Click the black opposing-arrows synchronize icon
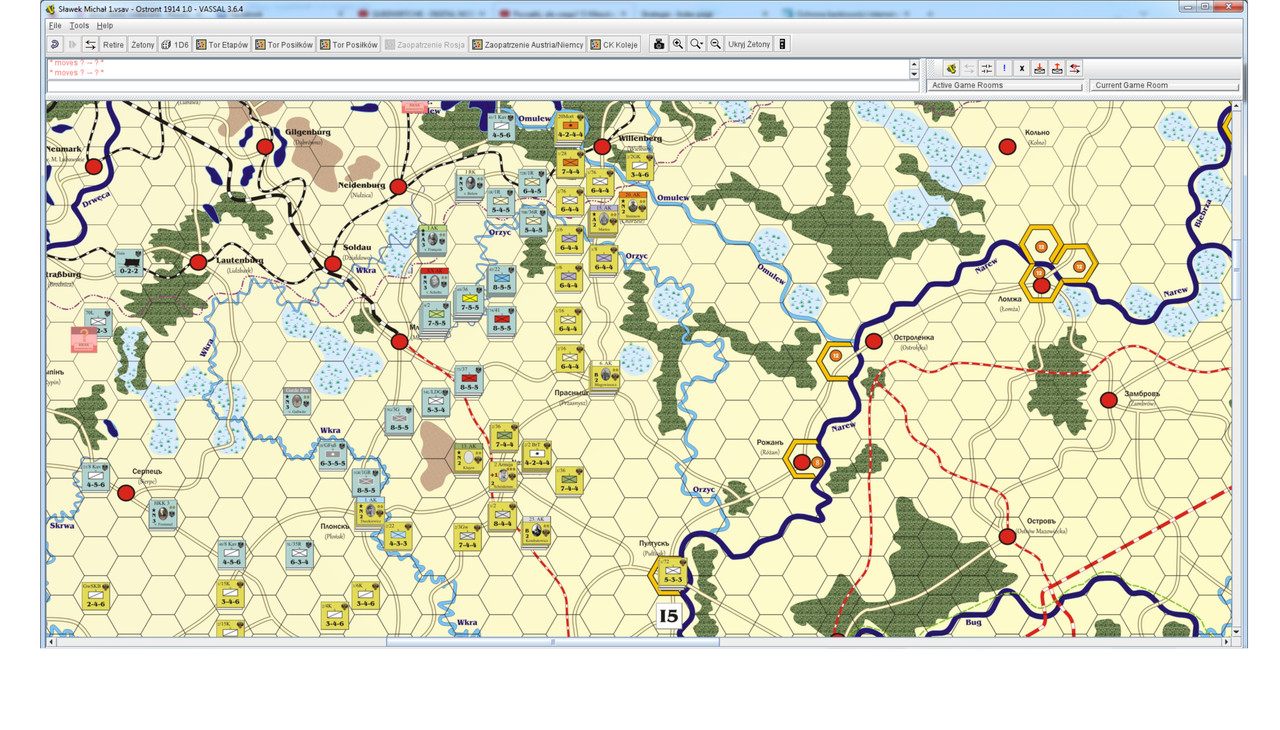Screen dimensions: 1280x730 point(987,68)
